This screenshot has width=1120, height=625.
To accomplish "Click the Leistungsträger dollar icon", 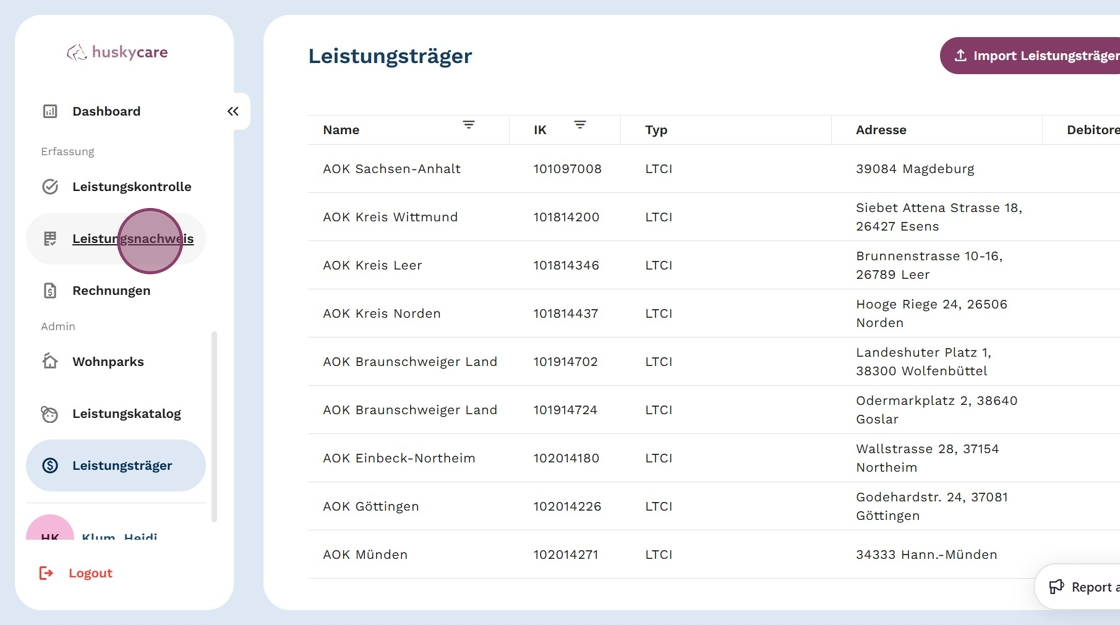I will pos(50,466).
